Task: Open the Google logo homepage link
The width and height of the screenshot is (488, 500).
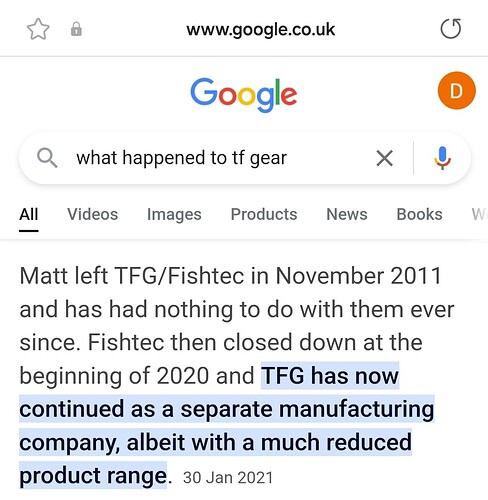Action: click(244, 94)
